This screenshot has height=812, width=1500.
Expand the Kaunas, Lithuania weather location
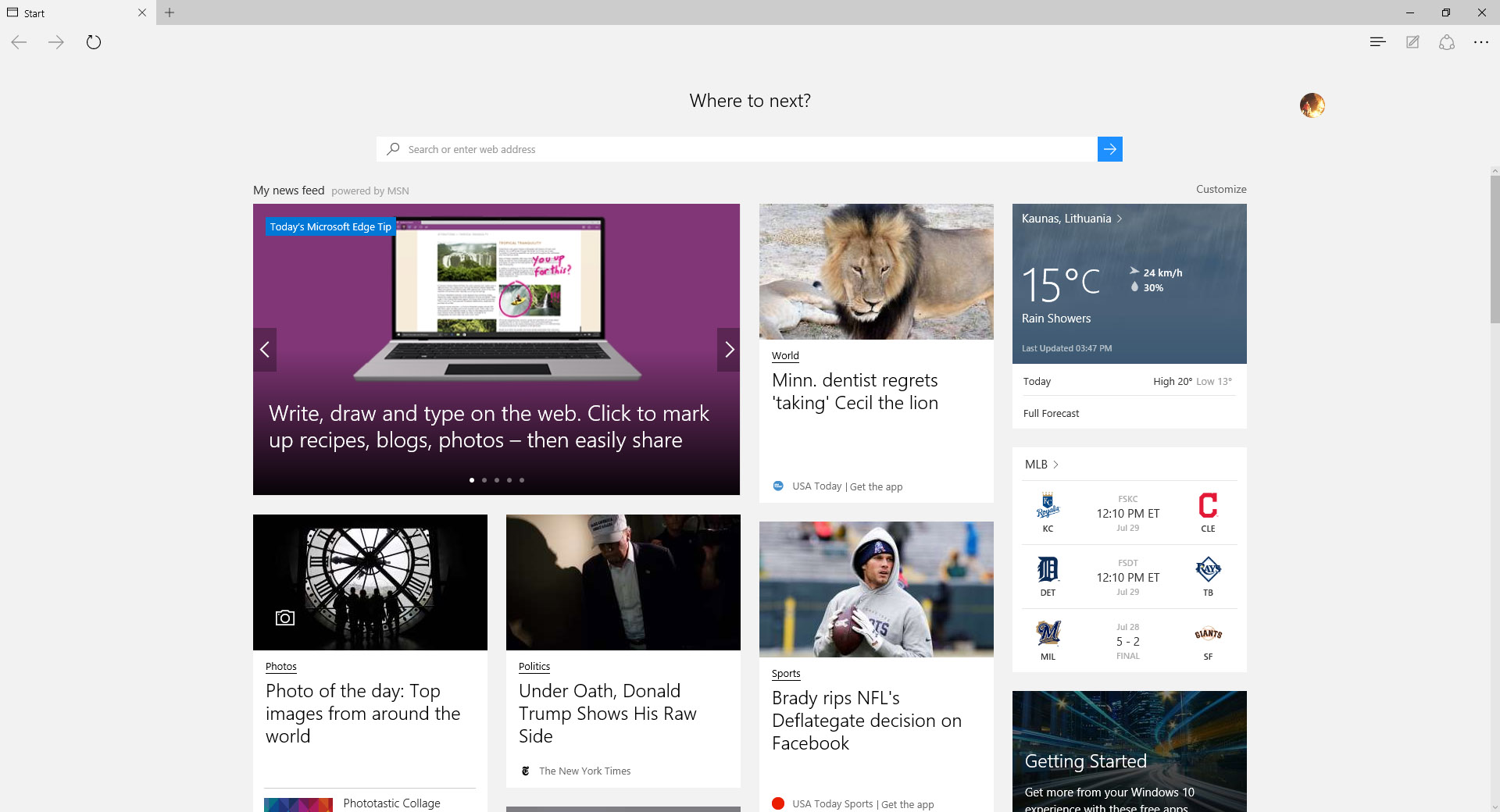[x=1071, y=219]
